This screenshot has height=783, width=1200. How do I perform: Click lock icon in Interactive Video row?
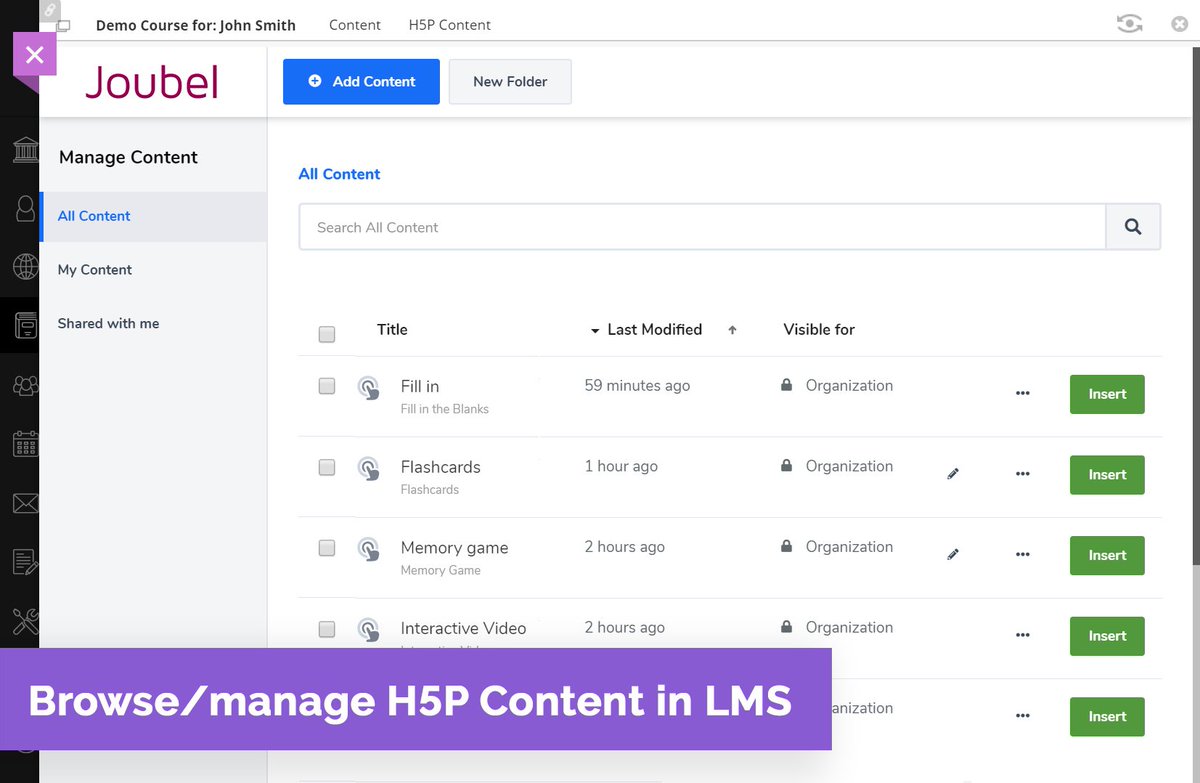click(x=787, y=627)
